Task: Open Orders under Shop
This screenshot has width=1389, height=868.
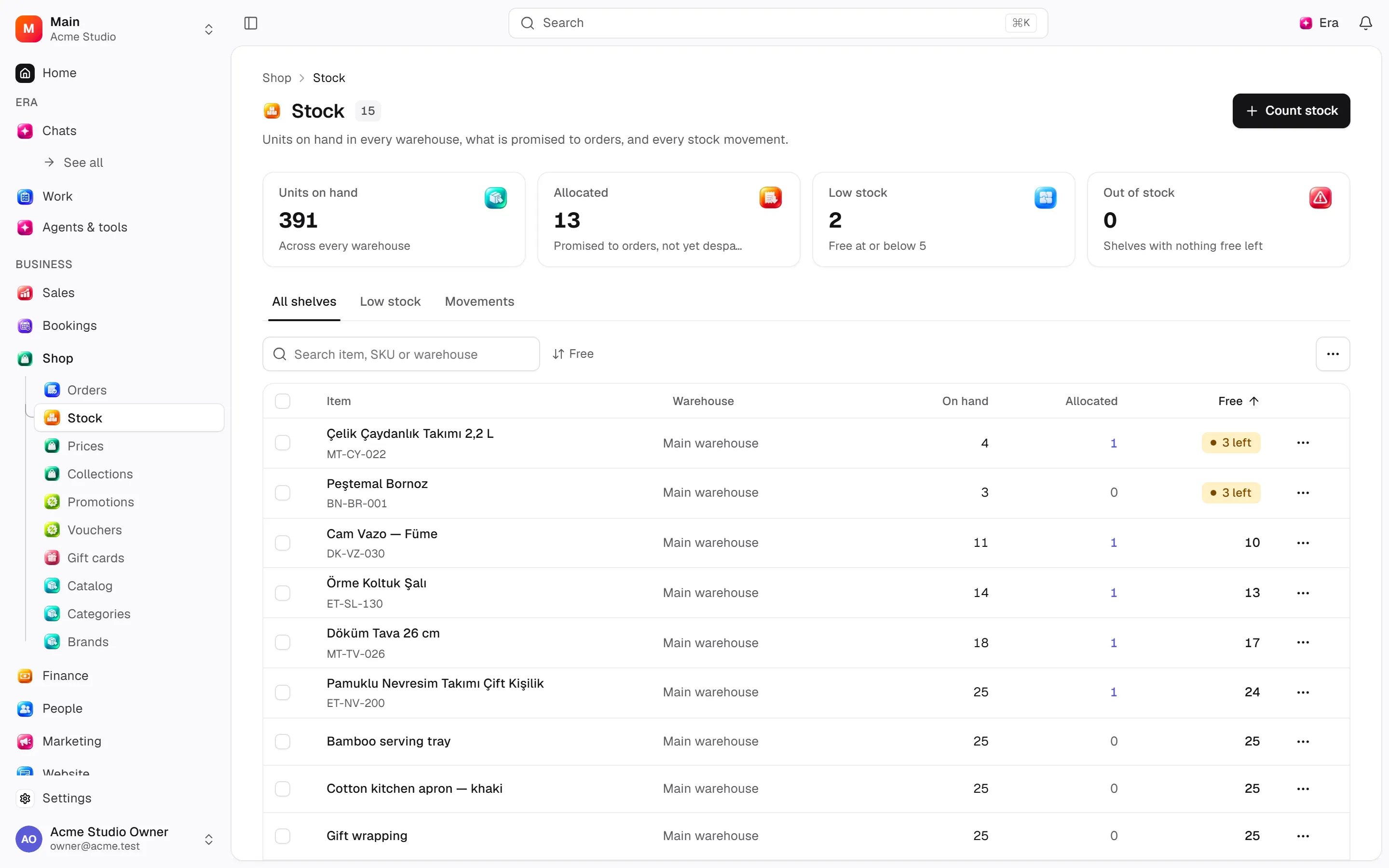Action: pos(87,390)
